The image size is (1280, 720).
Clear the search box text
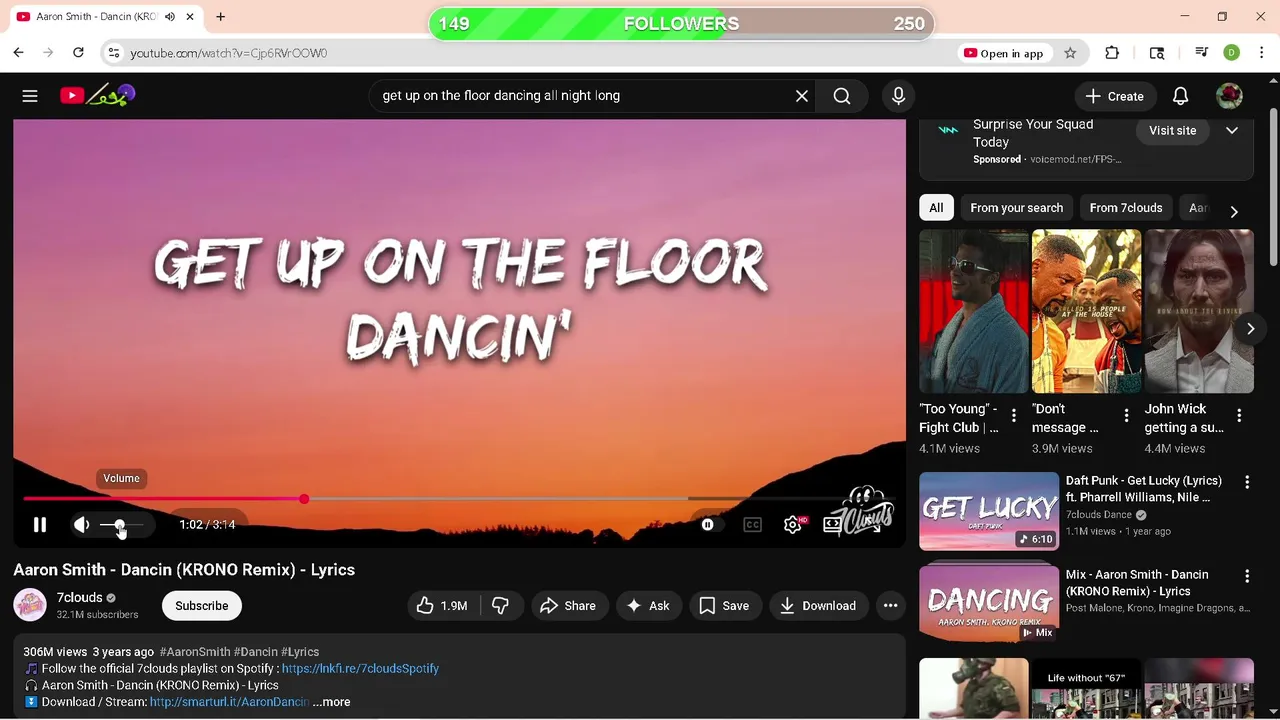(802, 96)
